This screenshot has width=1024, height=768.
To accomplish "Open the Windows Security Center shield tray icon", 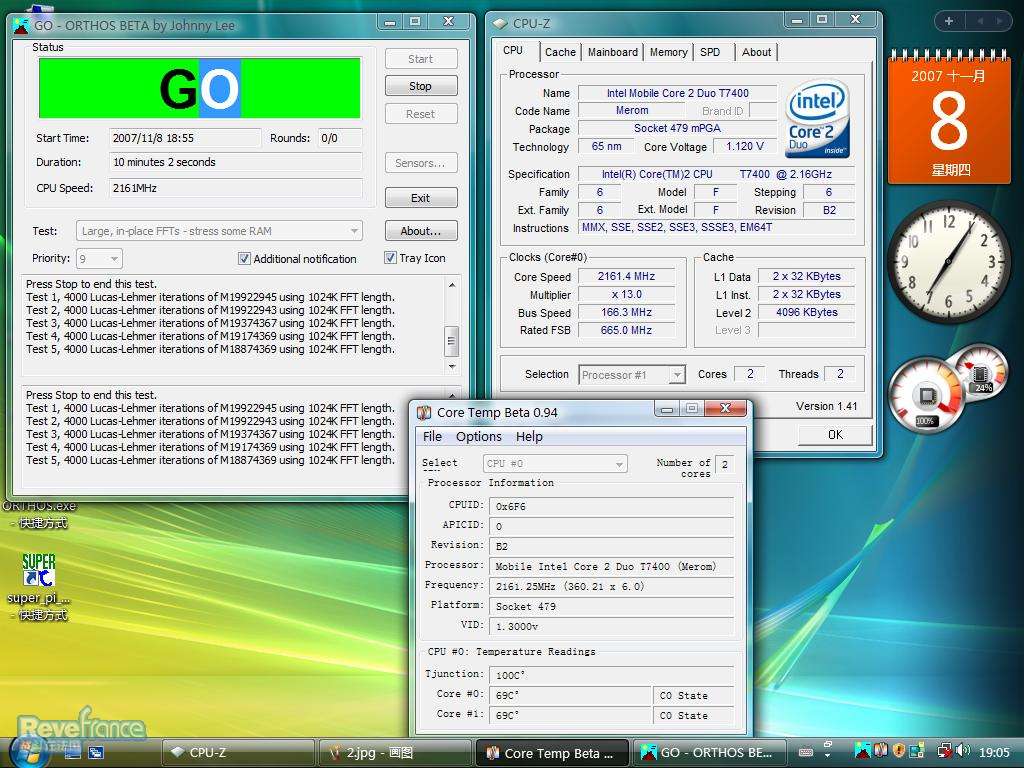I will click(x=899, y=752).
